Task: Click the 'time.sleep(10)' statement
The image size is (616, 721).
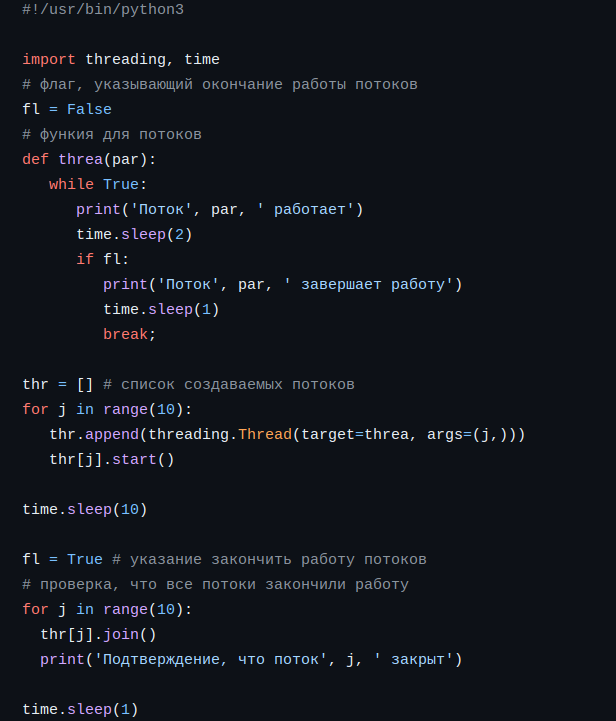Action: 85,509
